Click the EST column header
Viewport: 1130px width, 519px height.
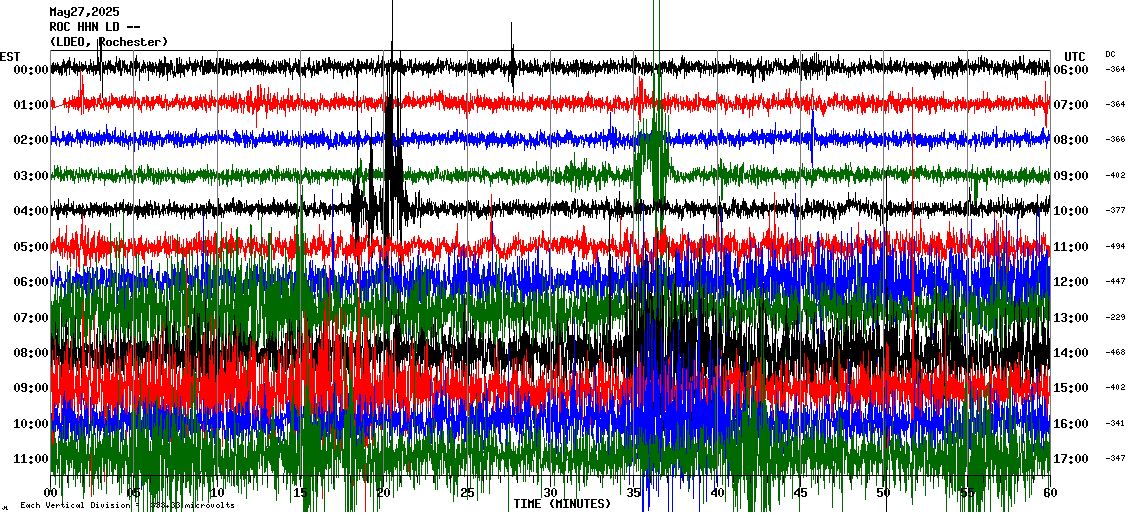point(10,56)
